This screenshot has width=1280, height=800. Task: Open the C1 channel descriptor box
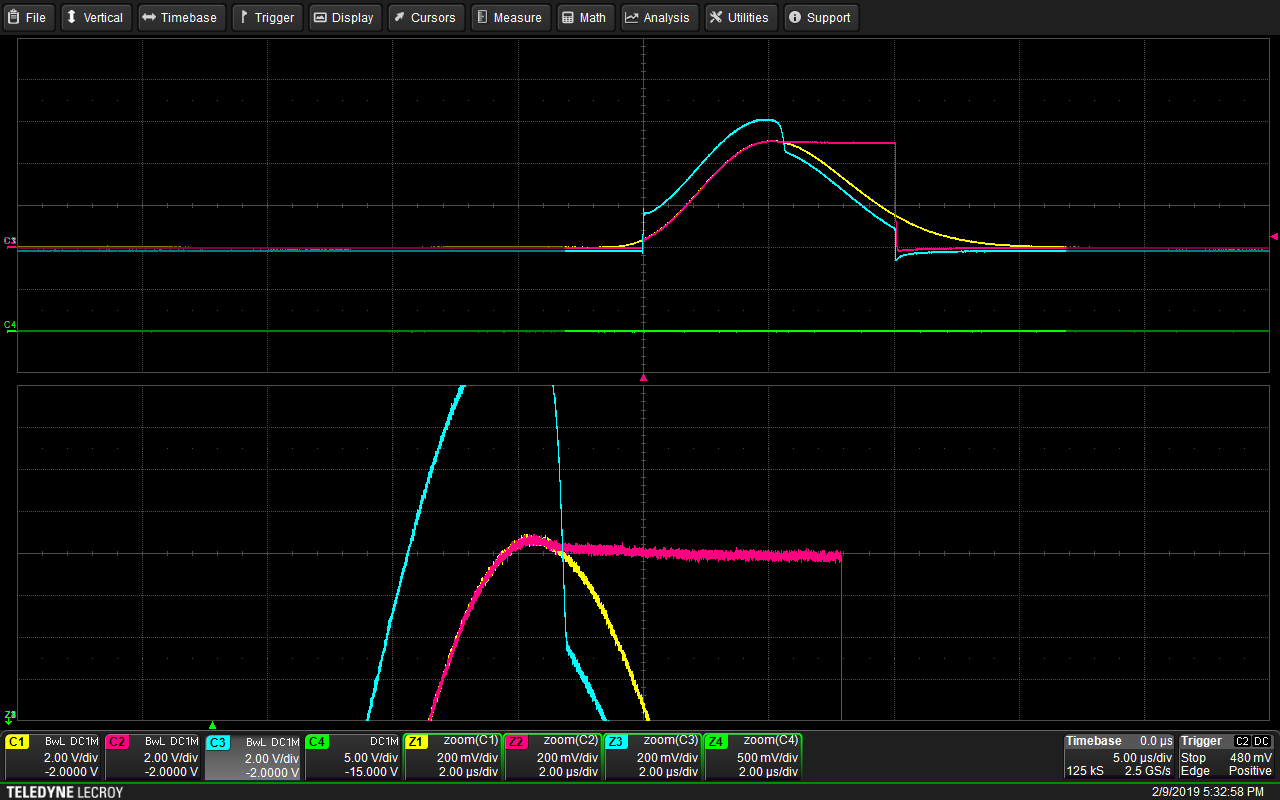pyautogui.click(x=54, y=757)
